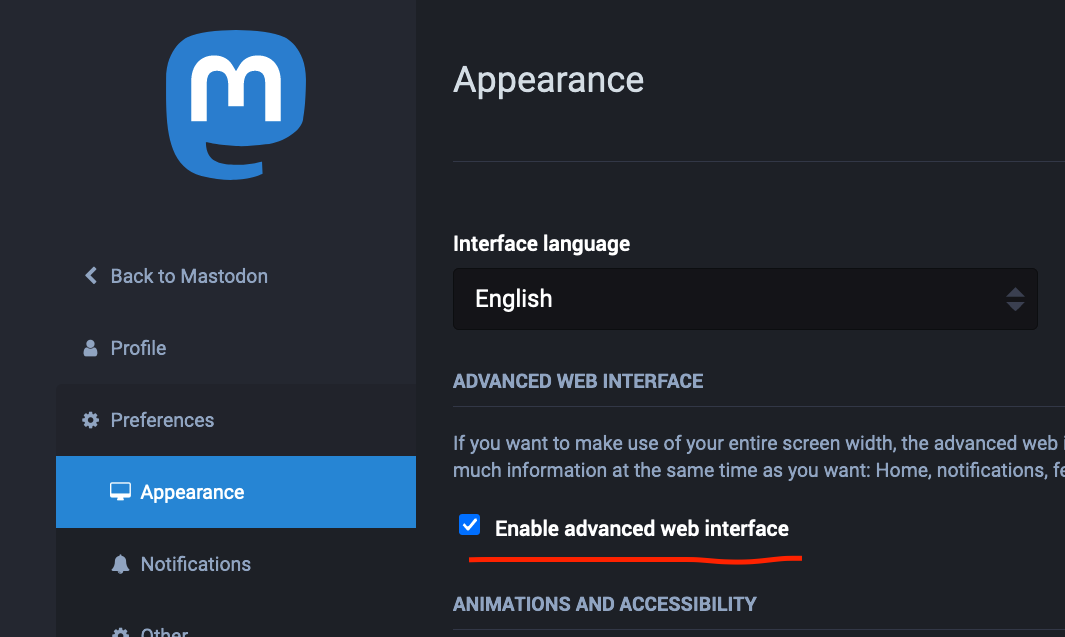Click the Appearance page heading
Viewport: 1065px width, 637px height.
[x=548, y=80]
